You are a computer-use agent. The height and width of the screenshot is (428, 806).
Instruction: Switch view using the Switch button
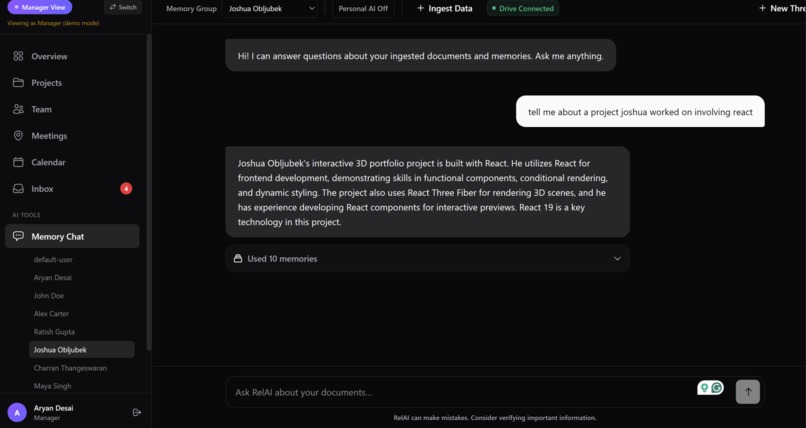(x=123, y=7)
